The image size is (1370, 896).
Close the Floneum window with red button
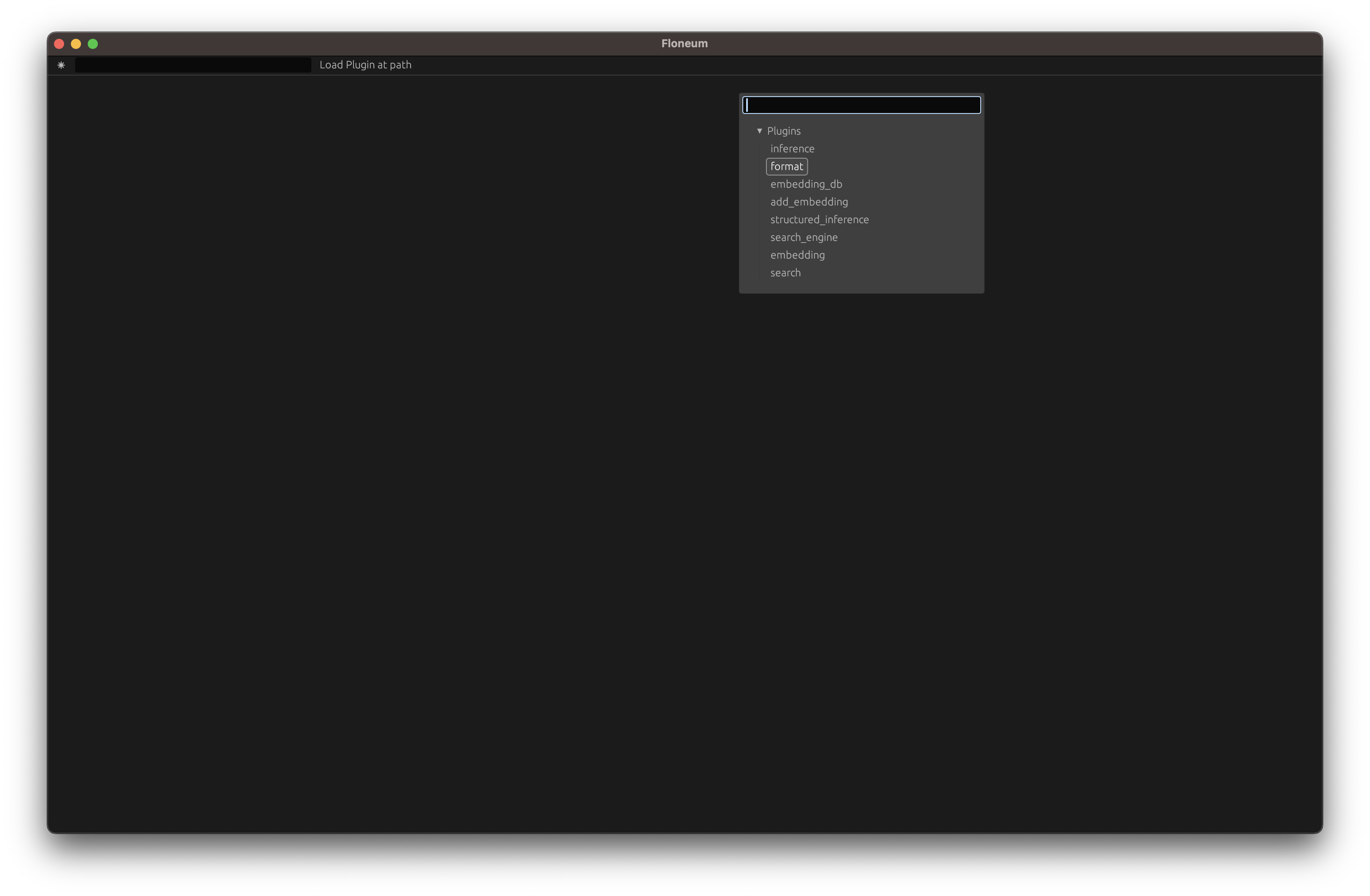coord(59,44)
